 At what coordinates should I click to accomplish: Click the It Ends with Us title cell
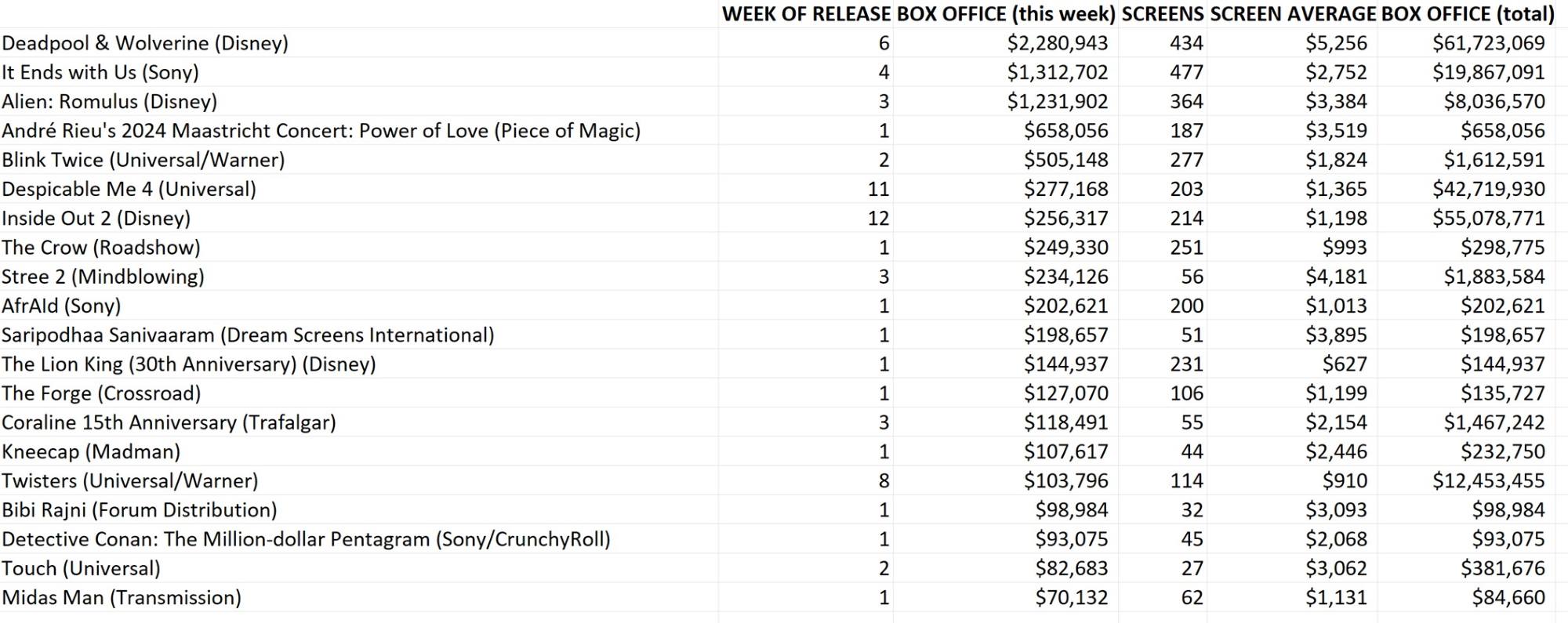(x=100, y=72)
